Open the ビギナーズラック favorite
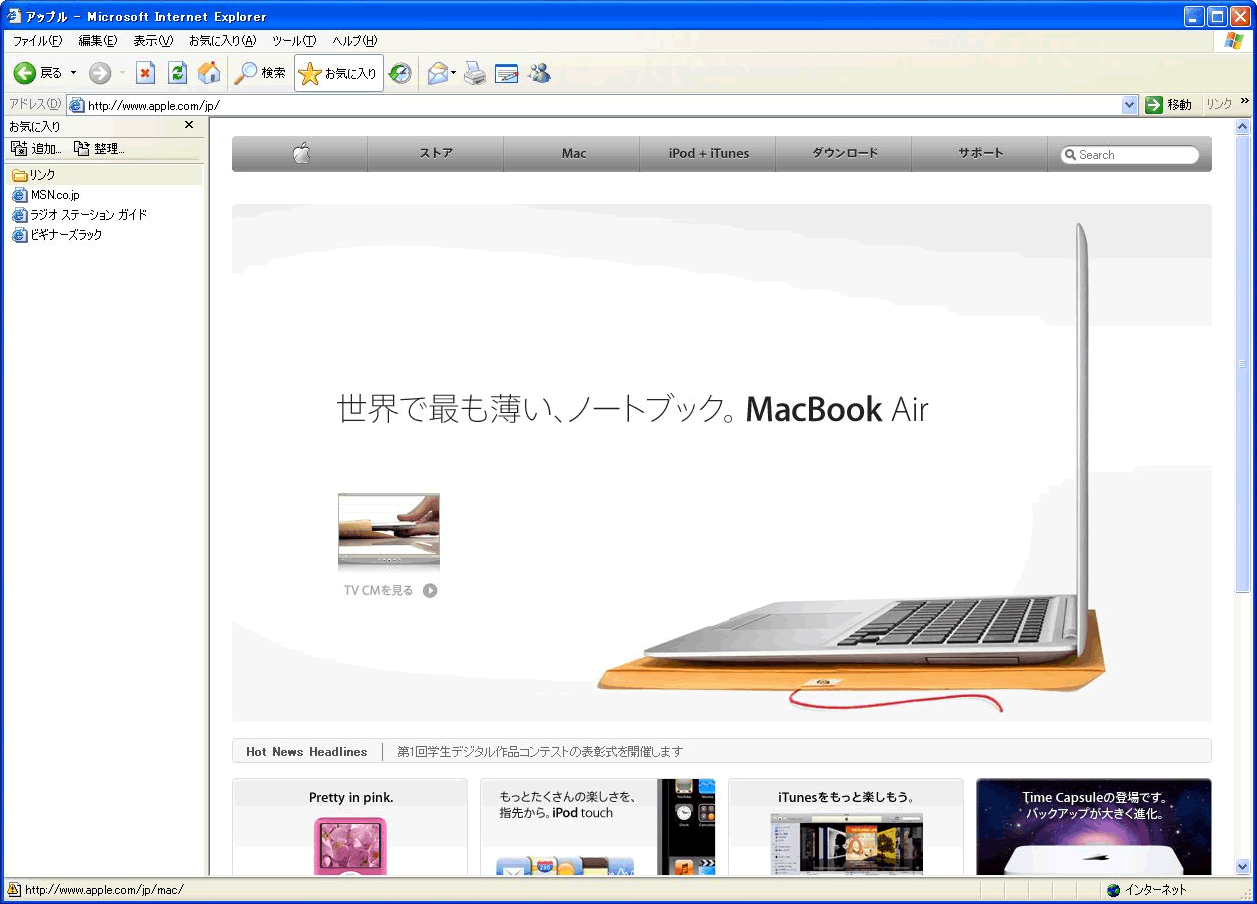The image size is (1257, 904). pos(57,235)
